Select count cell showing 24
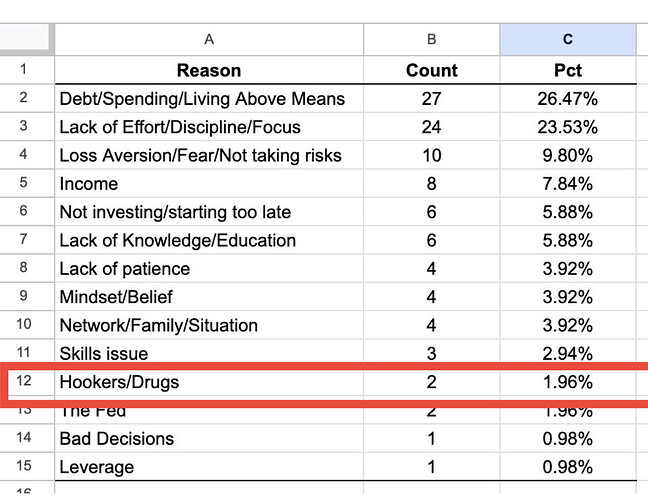This screenshot has width=648, height=500. [x=431, y=127]
